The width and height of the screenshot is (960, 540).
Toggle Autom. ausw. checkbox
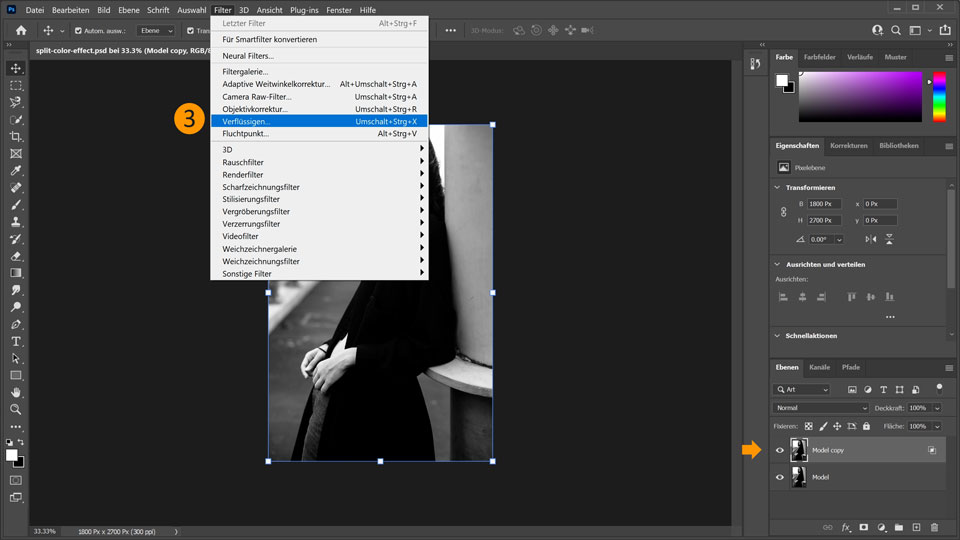click(78, 31)
